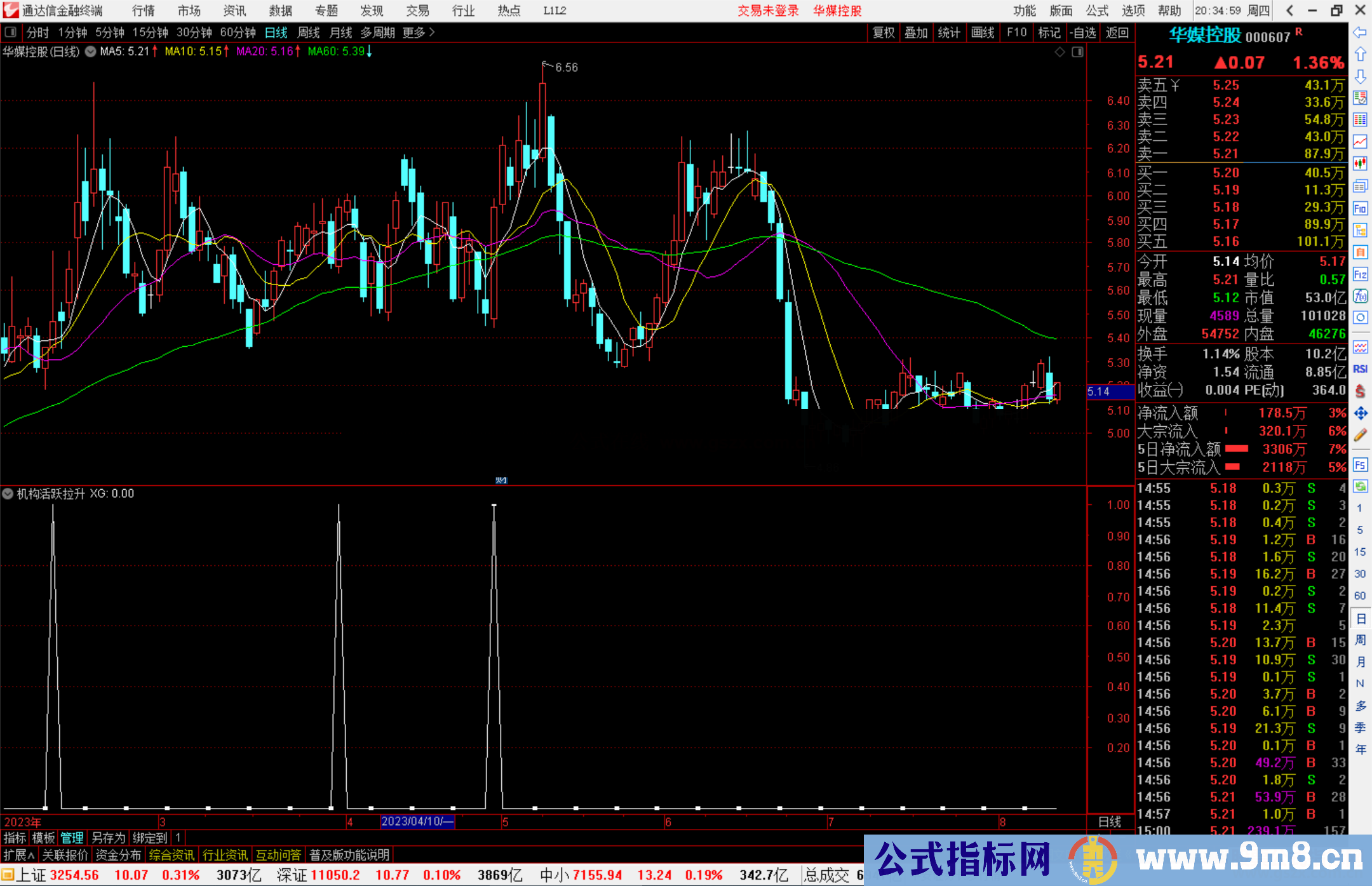Toggle the chart panel layout icon top-right
Screen dimensions: 1372x886
[1077, 52]
